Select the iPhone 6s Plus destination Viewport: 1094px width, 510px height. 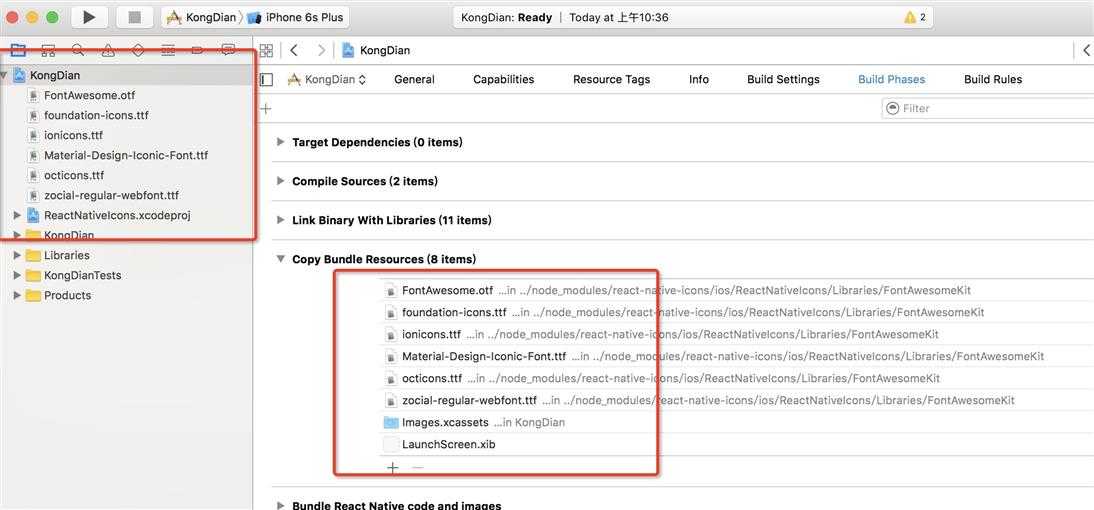(297, 17)
